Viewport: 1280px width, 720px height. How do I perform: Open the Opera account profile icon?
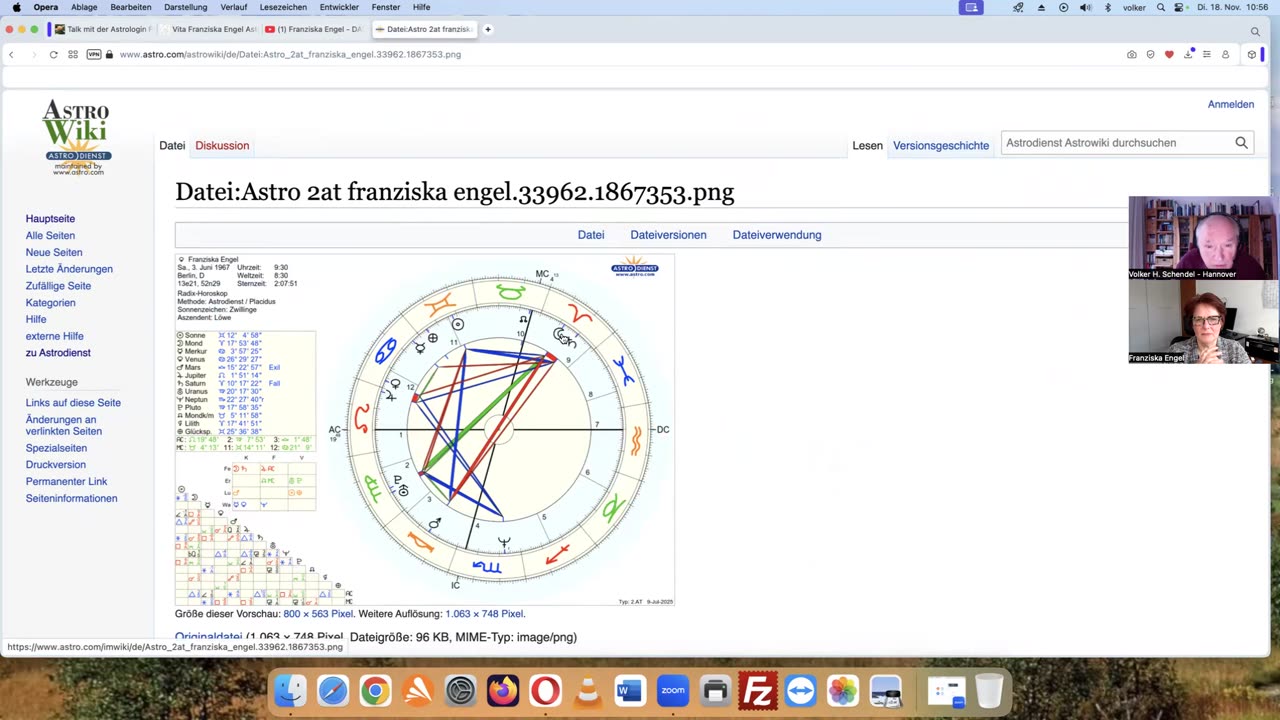point(1225,54)
